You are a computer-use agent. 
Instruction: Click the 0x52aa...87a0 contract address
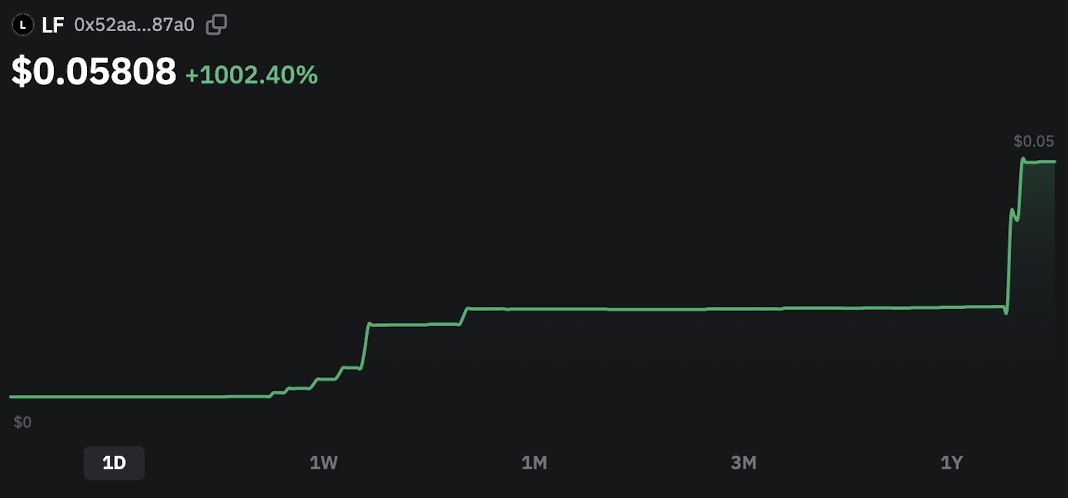pyautogui.click(x=134, y=25)
